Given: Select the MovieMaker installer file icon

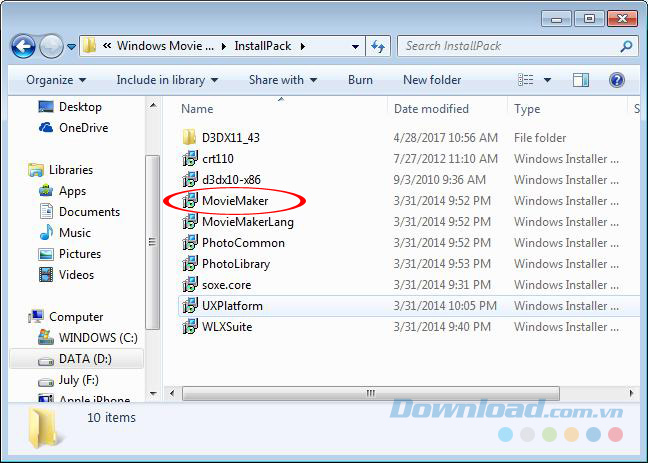Looking at the screenshot, I should tap(189, 201).
